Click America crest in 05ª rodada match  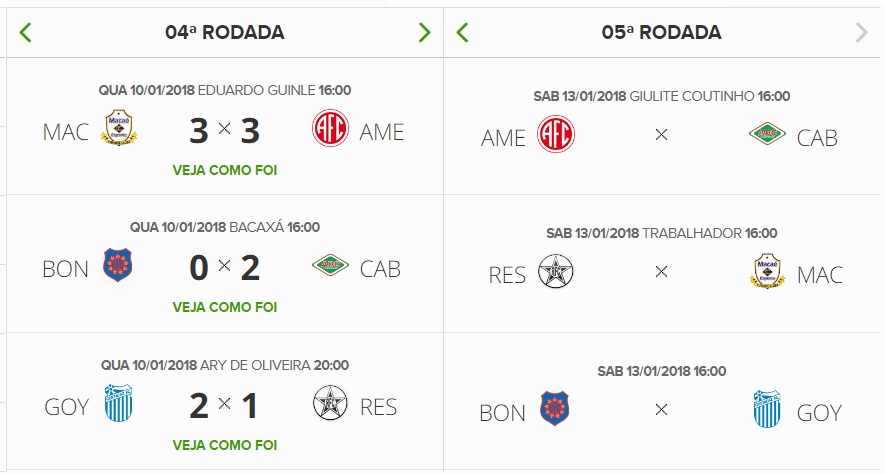pyautogui.click(x=556, y=136)
